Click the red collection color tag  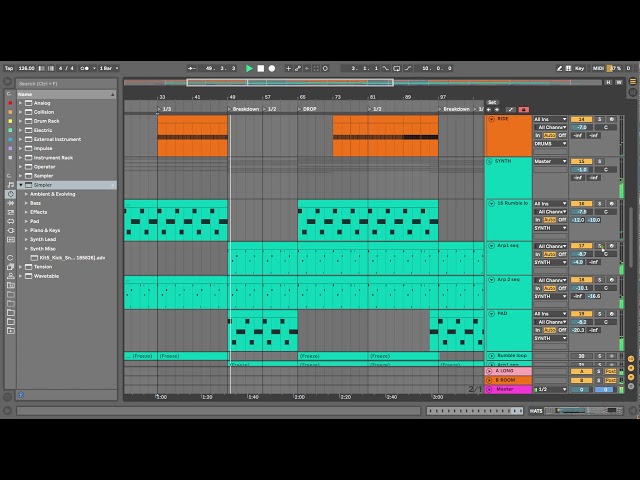tap(10, 103)
